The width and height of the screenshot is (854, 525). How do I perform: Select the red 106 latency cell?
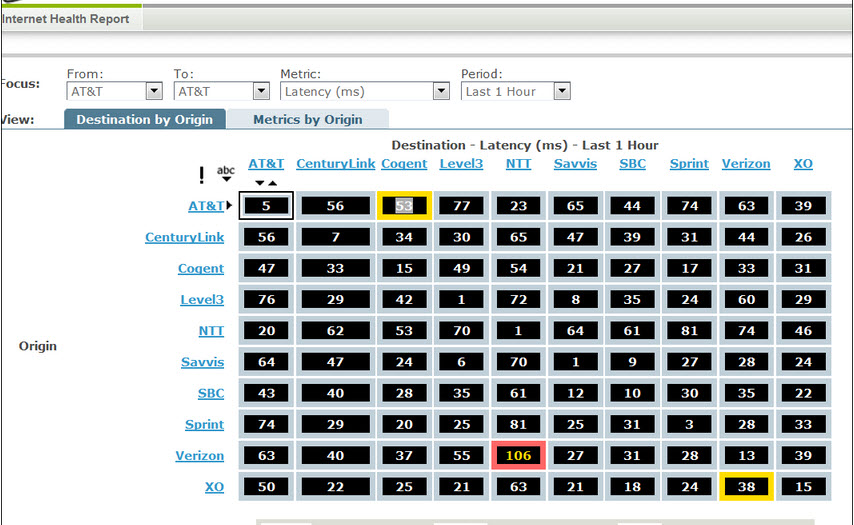tap(518, 455)
